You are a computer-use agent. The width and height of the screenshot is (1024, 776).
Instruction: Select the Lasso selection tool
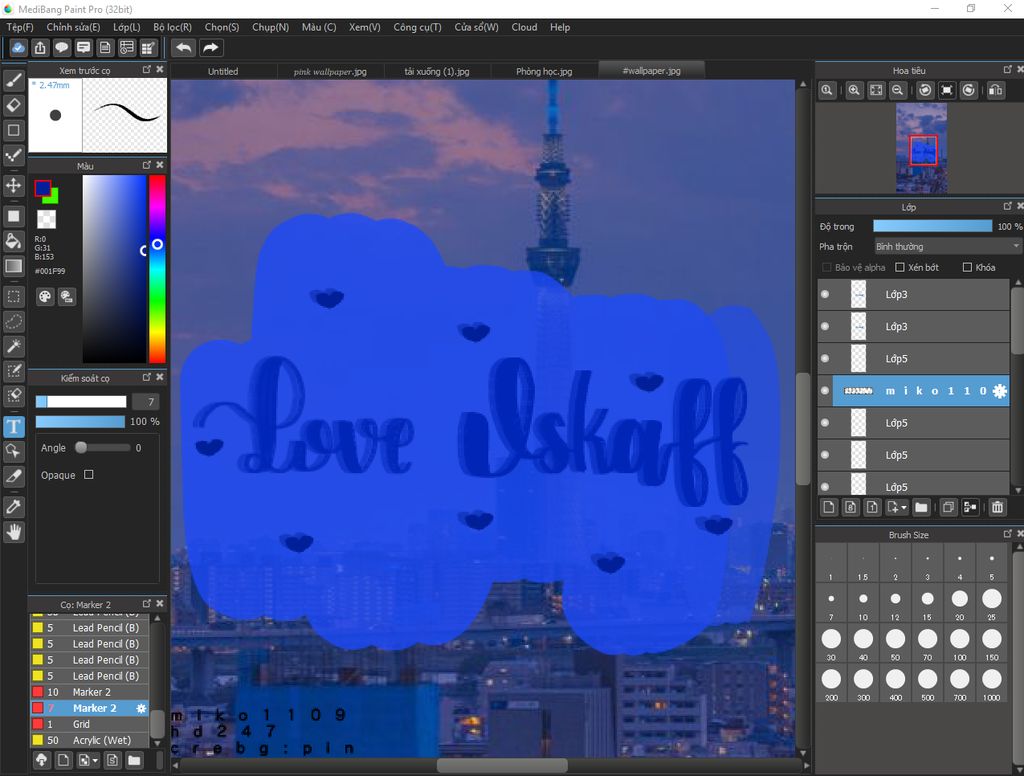(13, 321)
